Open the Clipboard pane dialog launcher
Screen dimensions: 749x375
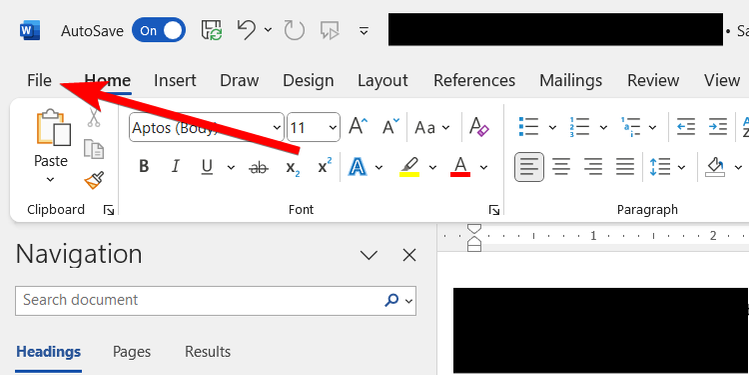[109, 210]
